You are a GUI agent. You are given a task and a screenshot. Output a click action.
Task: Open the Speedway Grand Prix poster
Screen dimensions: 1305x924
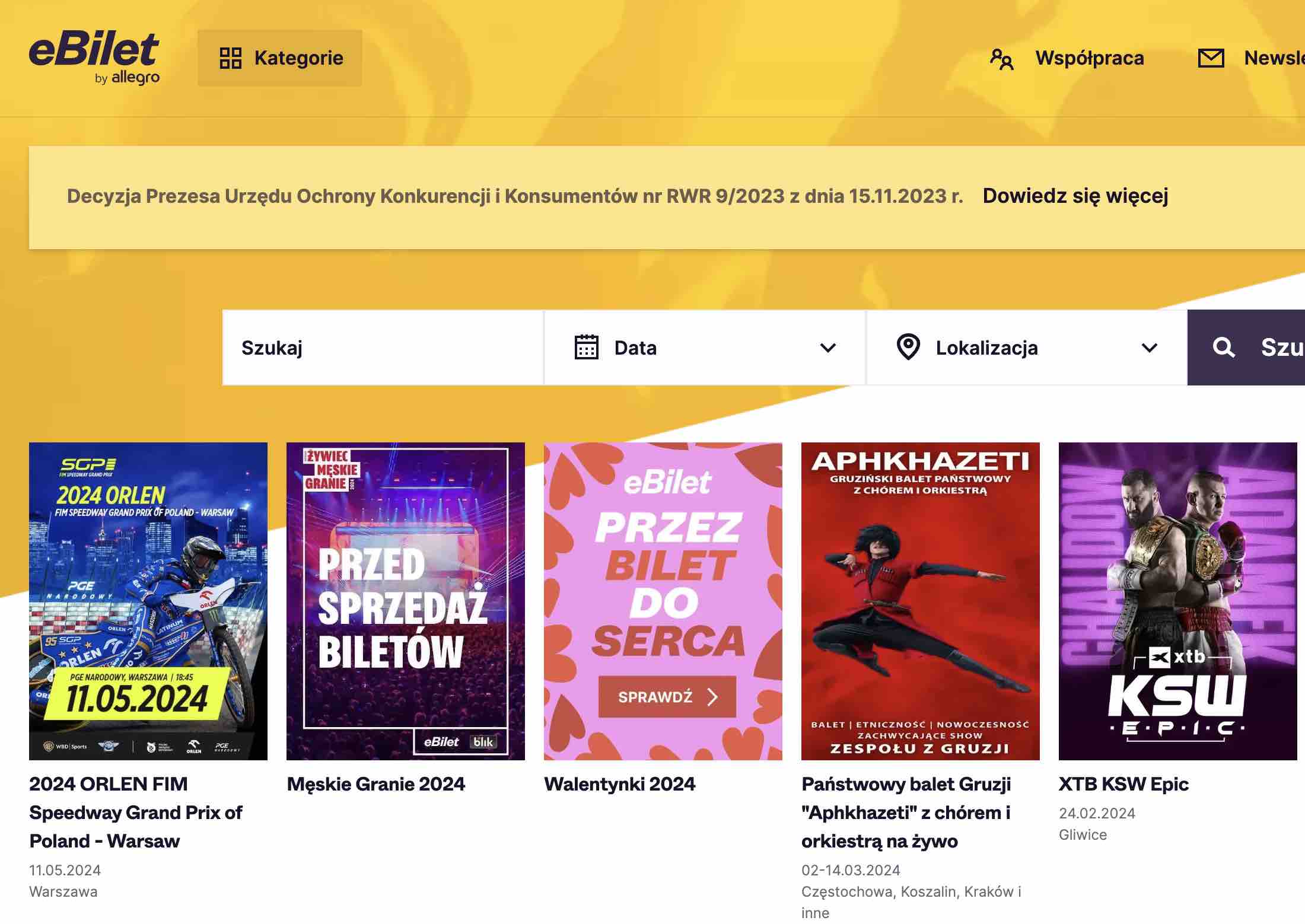coord(148,600)
